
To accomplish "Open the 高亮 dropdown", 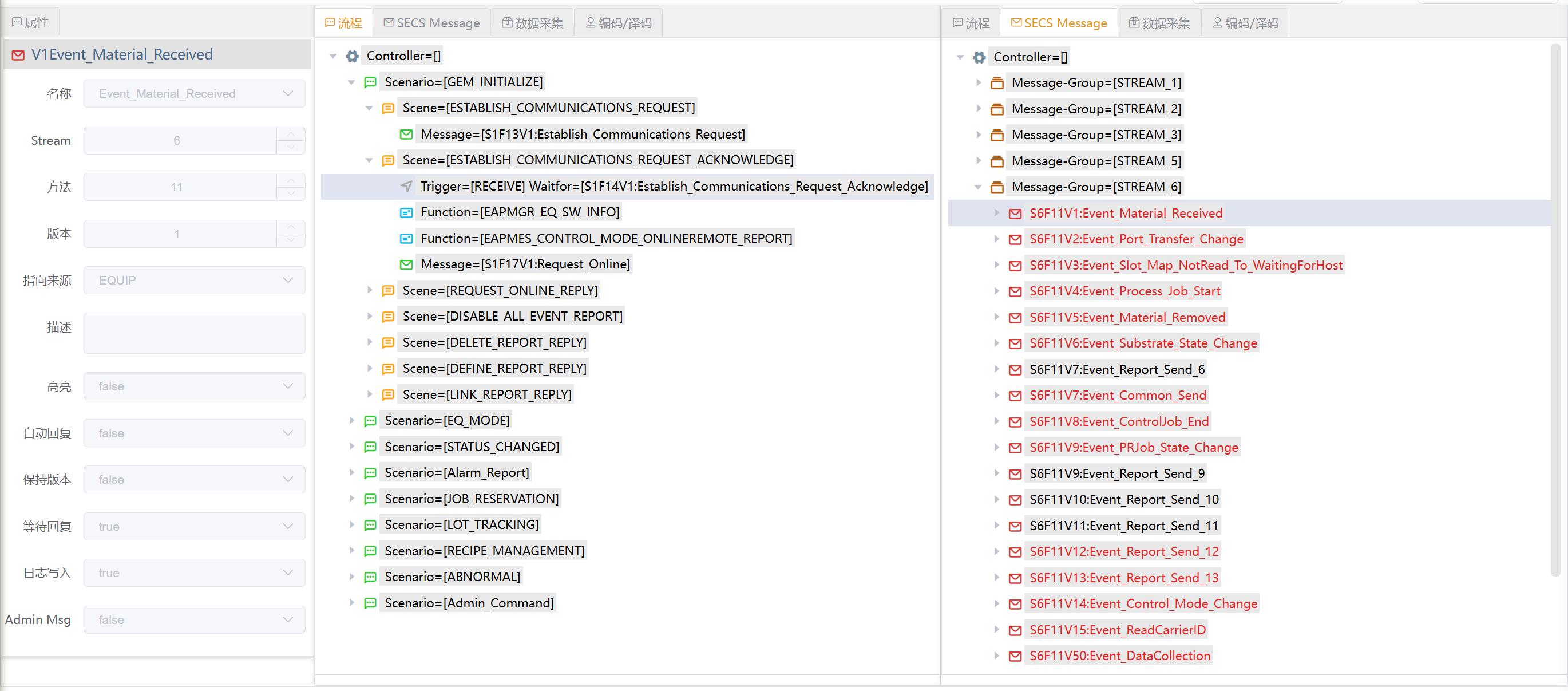I will pyautogui.click(x=194, y=386).
